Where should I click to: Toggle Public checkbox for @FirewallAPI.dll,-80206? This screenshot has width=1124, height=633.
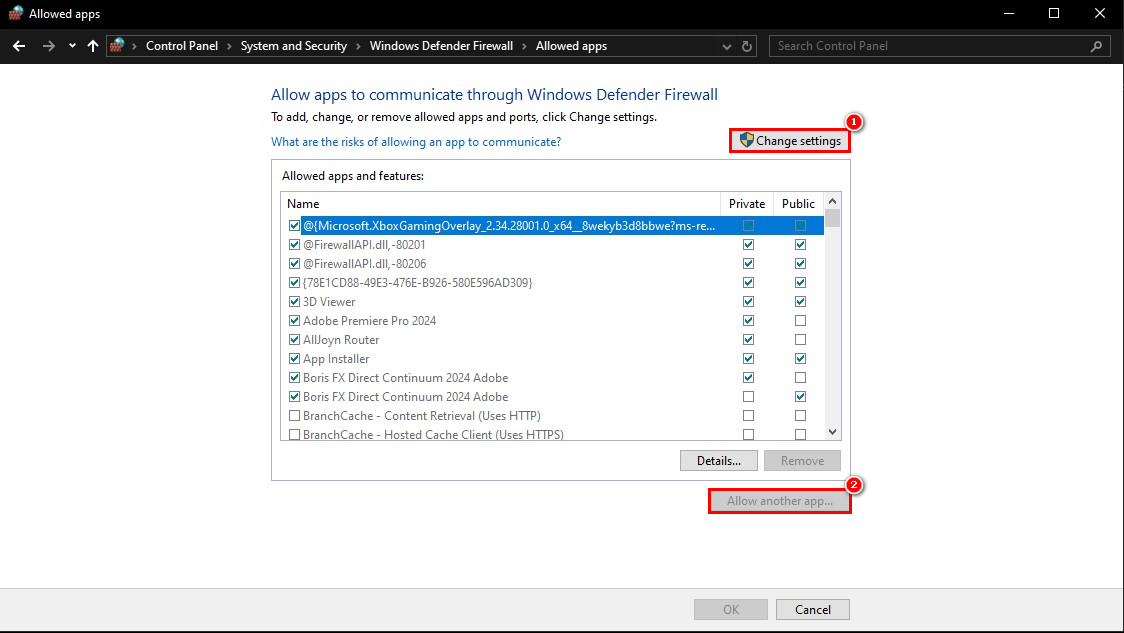point(800,264)
